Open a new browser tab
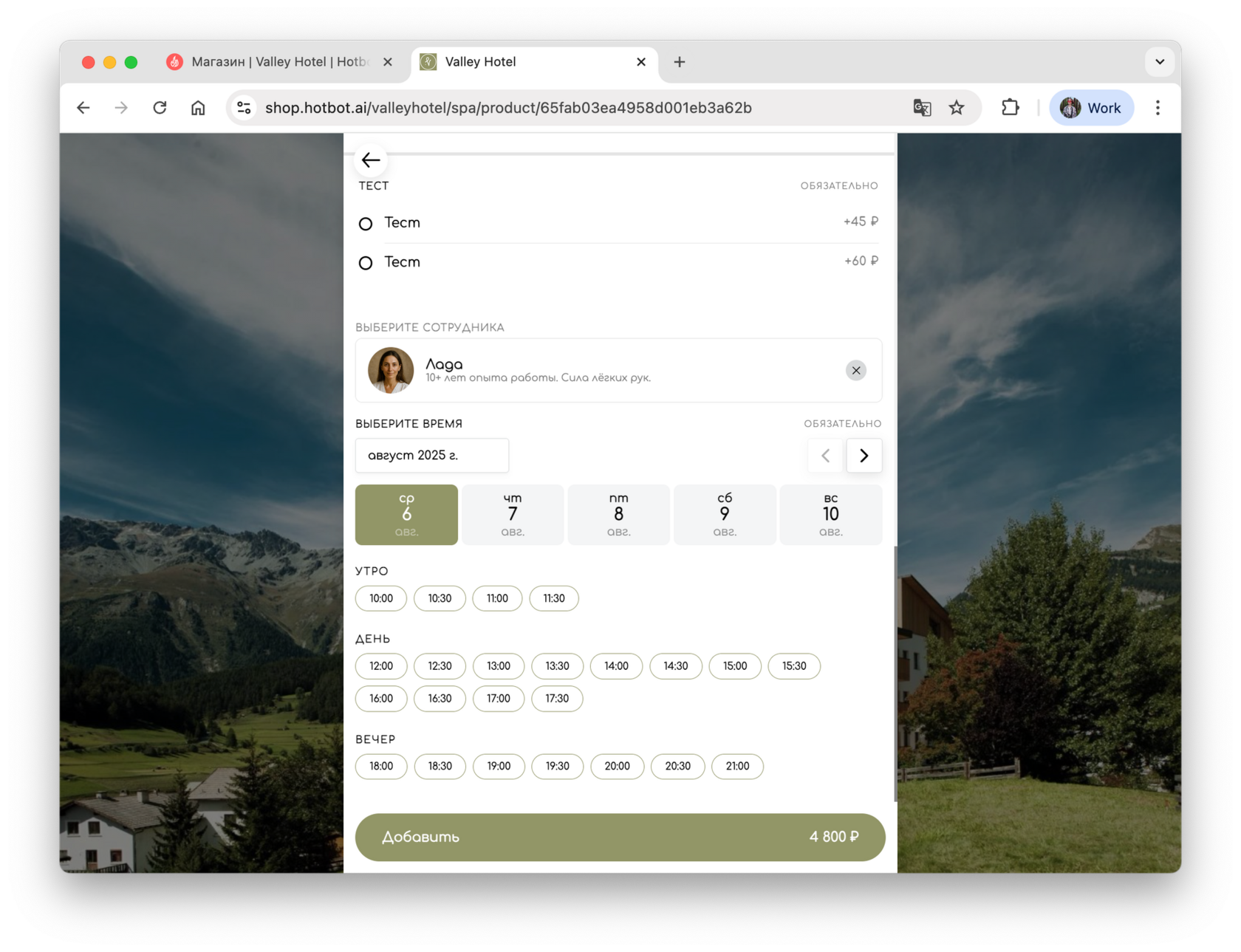 point(680,62)
